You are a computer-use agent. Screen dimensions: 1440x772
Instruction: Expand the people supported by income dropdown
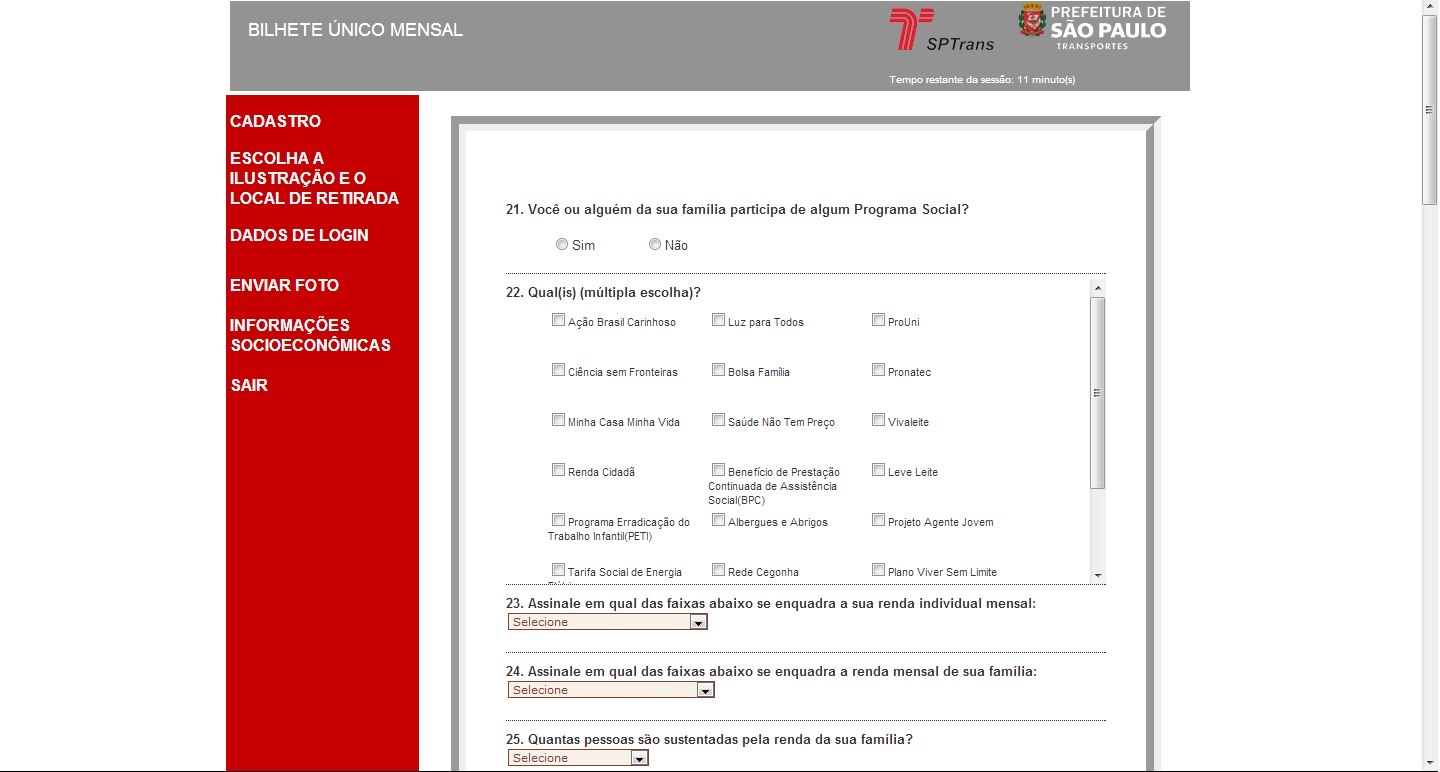(578, 758)
